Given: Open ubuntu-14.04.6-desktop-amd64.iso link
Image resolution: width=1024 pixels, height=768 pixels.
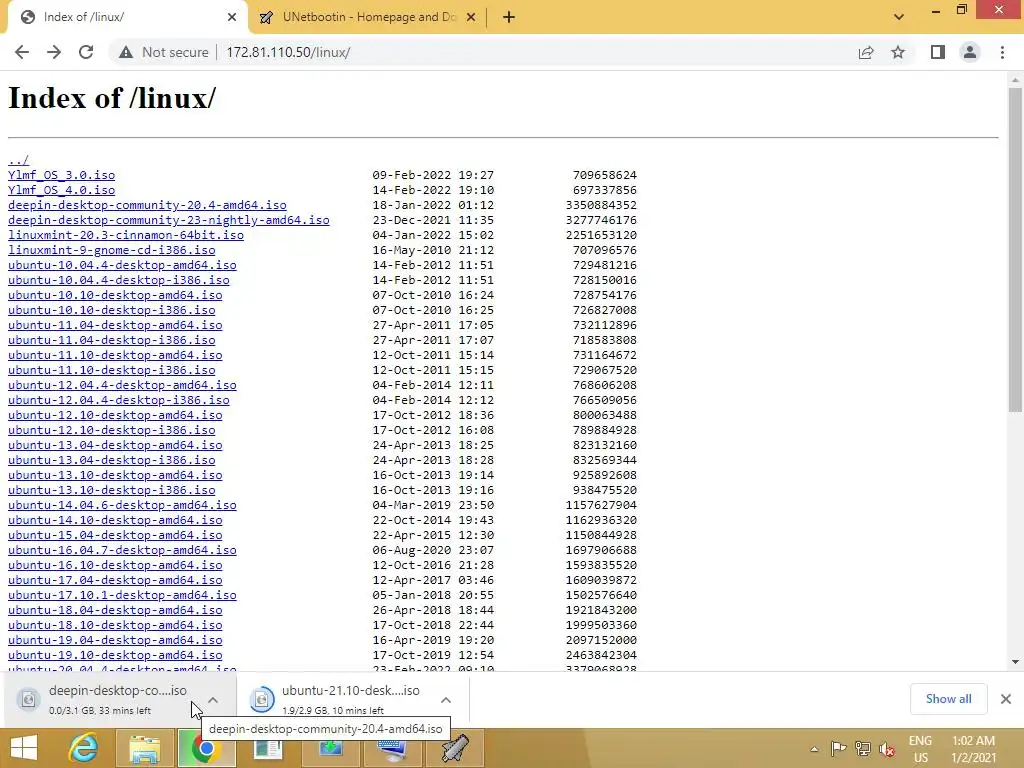Looking at the screenshot, I should click(122, 505).
